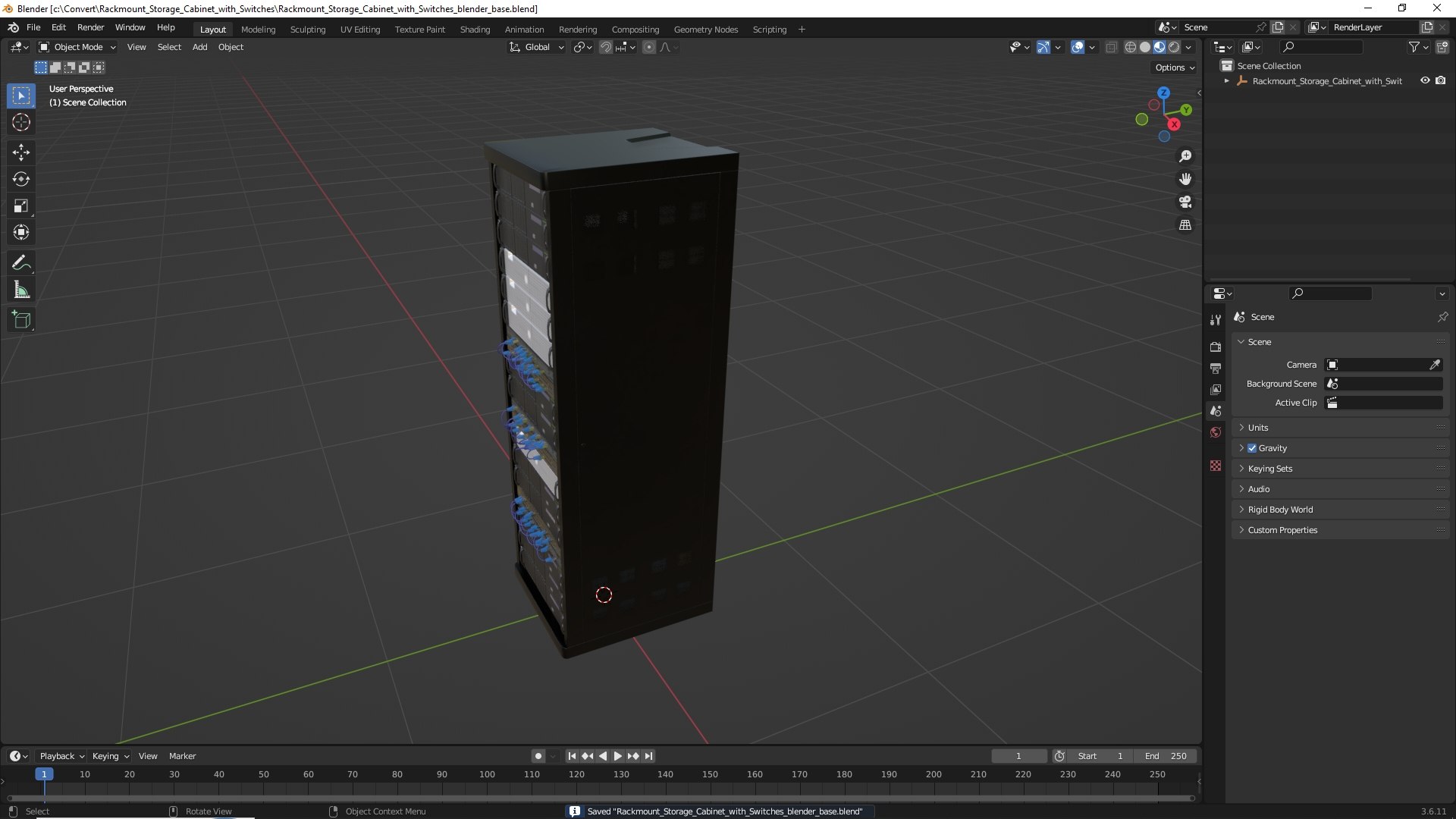Activate the Rotate tool

21,179
